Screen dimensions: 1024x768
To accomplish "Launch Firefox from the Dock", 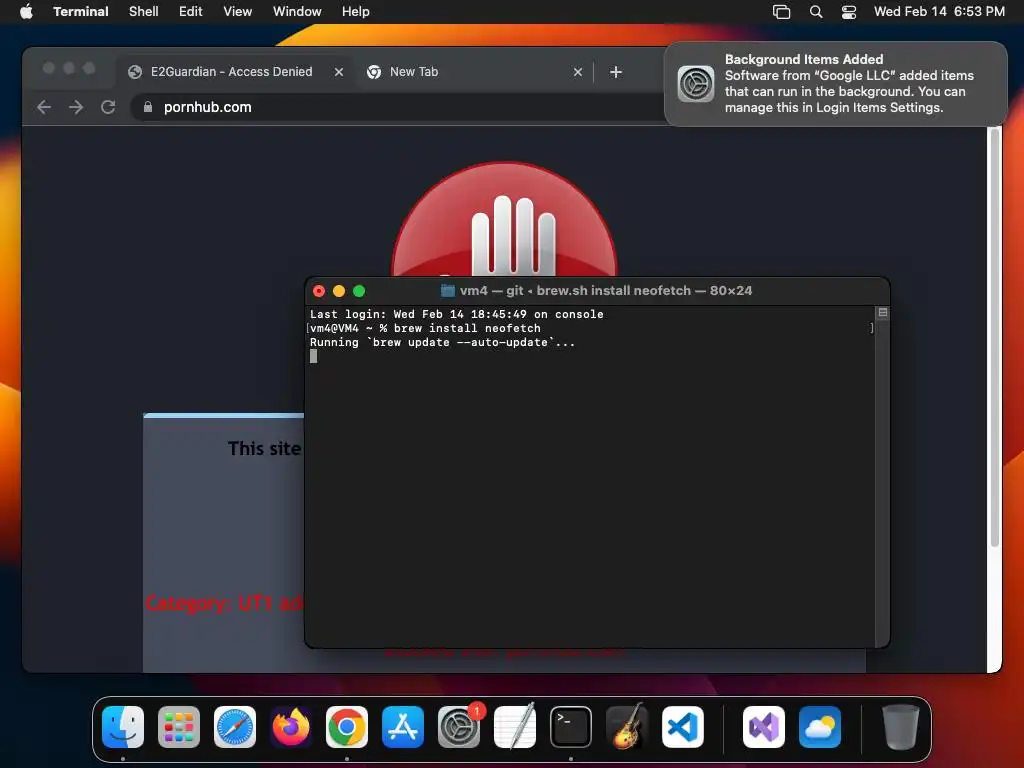I will 291,727.
